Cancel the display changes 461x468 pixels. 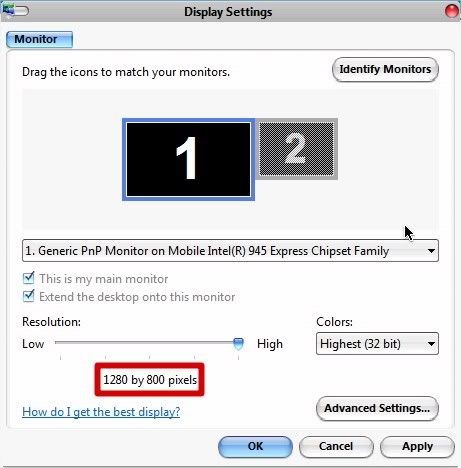(x=336, y=446)
